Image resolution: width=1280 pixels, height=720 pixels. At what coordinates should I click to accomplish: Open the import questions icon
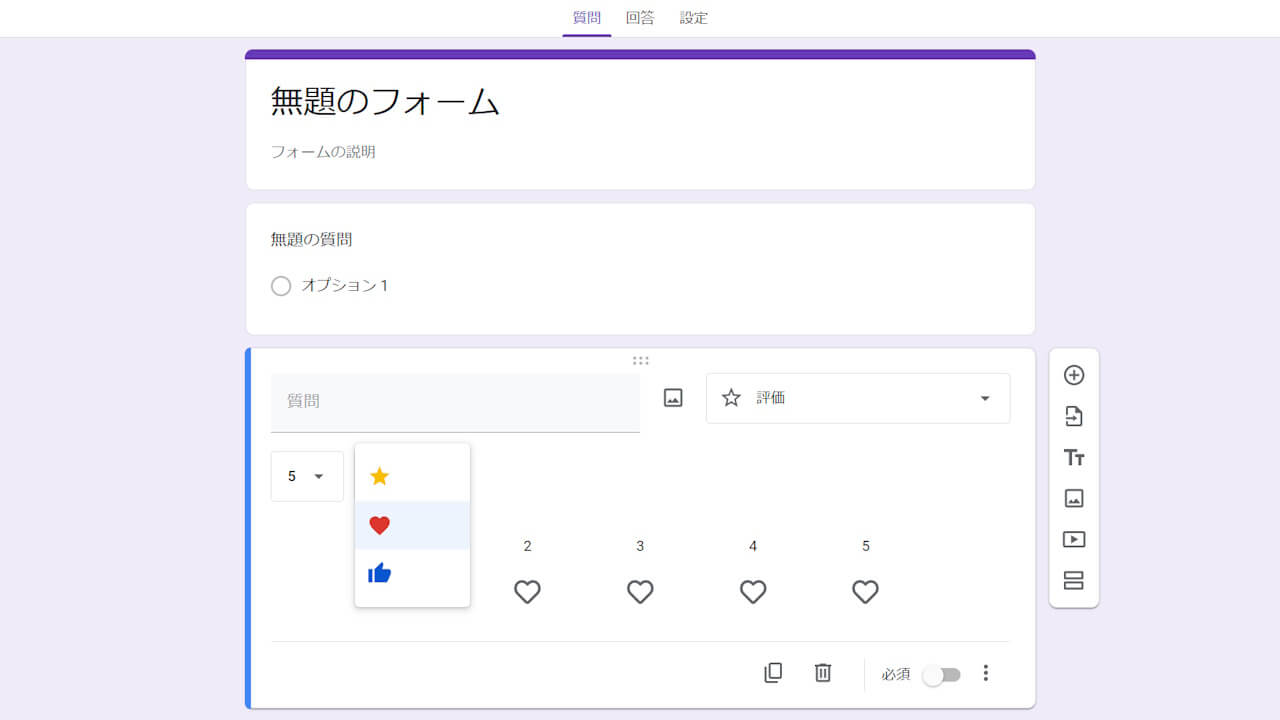point(1073,416)
